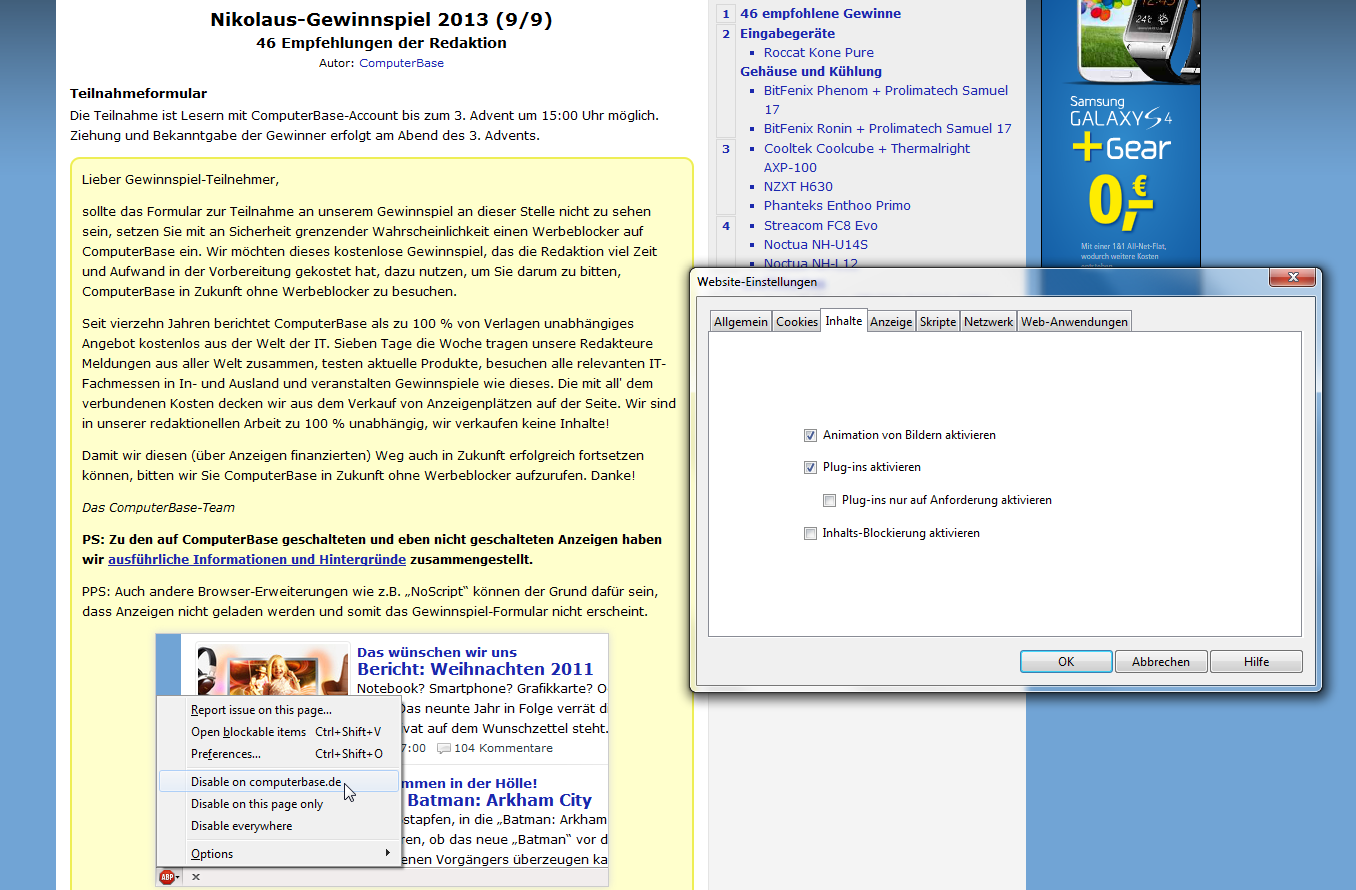Click the ABP icon in embedded screenshot
Screen dimensions: 1356x890
point(167,877)
